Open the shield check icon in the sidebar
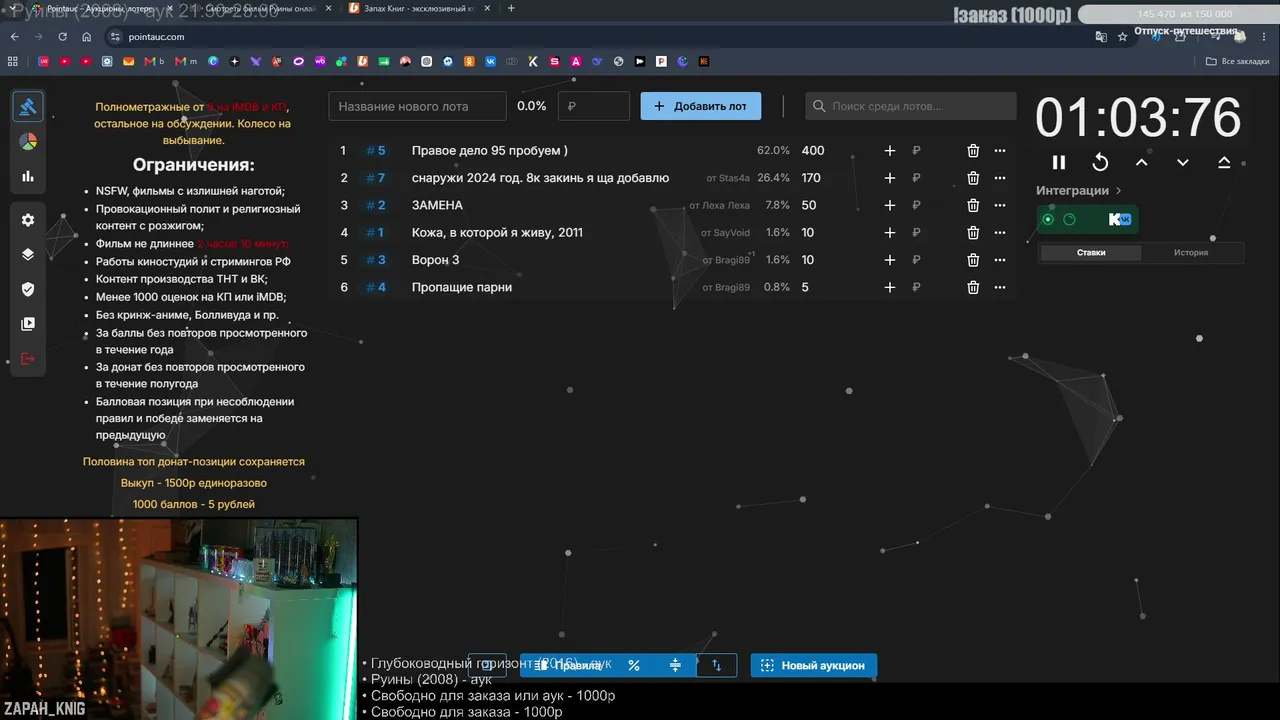This screenshot has width=1280, height=720. [28, 289]
